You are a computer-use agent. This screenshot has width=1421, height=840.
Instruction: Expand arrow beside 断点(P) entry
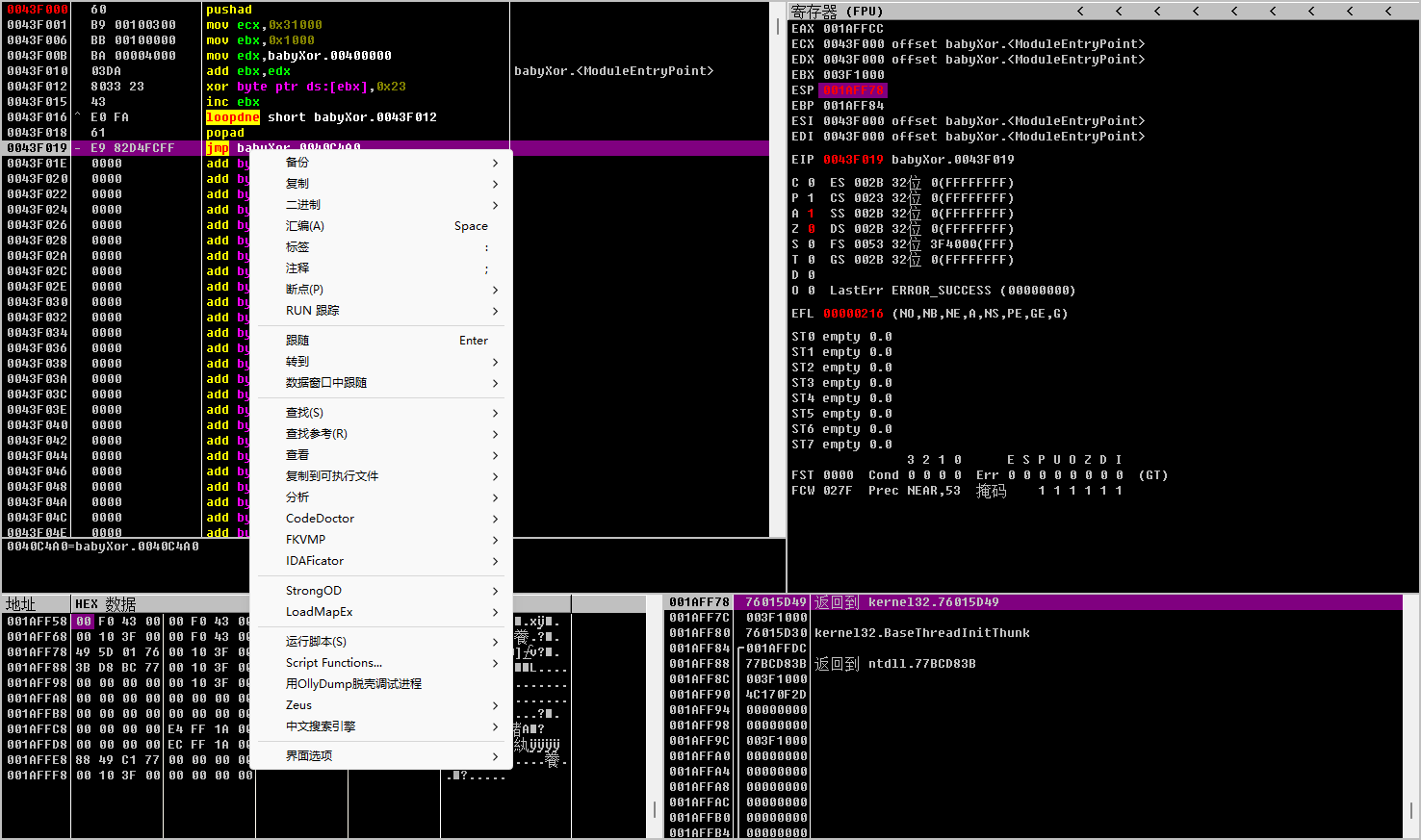(496, 290)
